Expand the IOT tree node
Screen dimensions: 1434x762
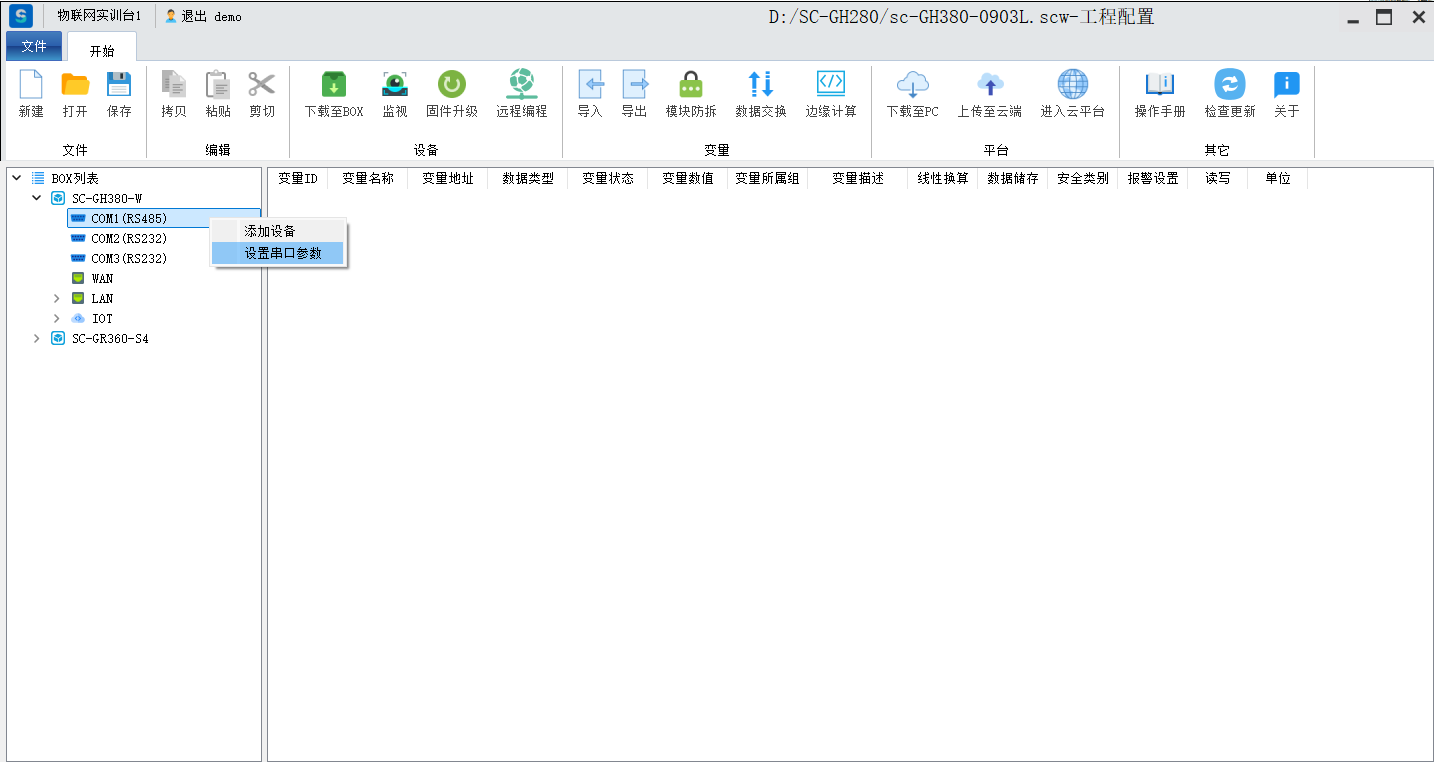57,319
